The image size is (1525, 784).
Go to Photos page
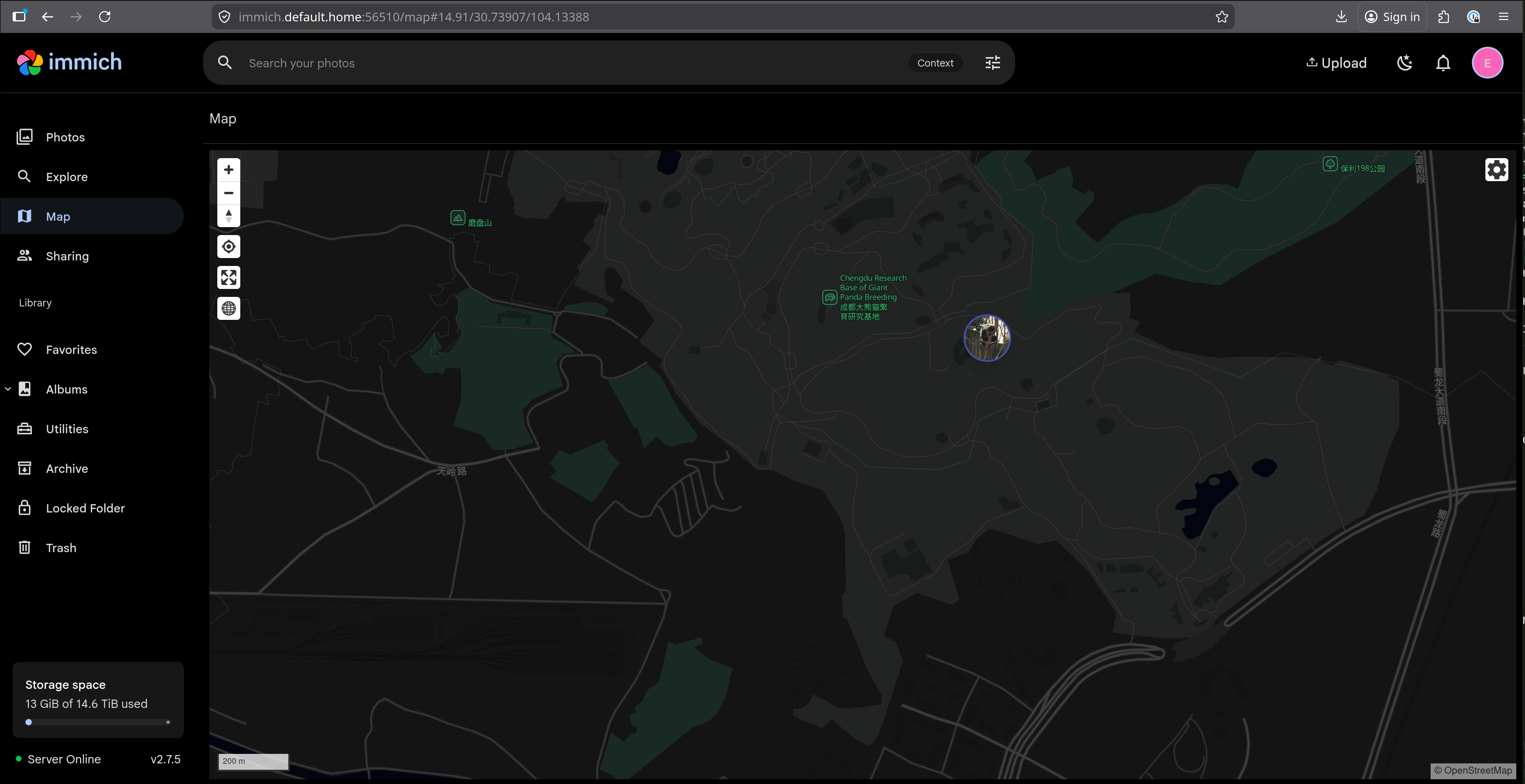65,137
